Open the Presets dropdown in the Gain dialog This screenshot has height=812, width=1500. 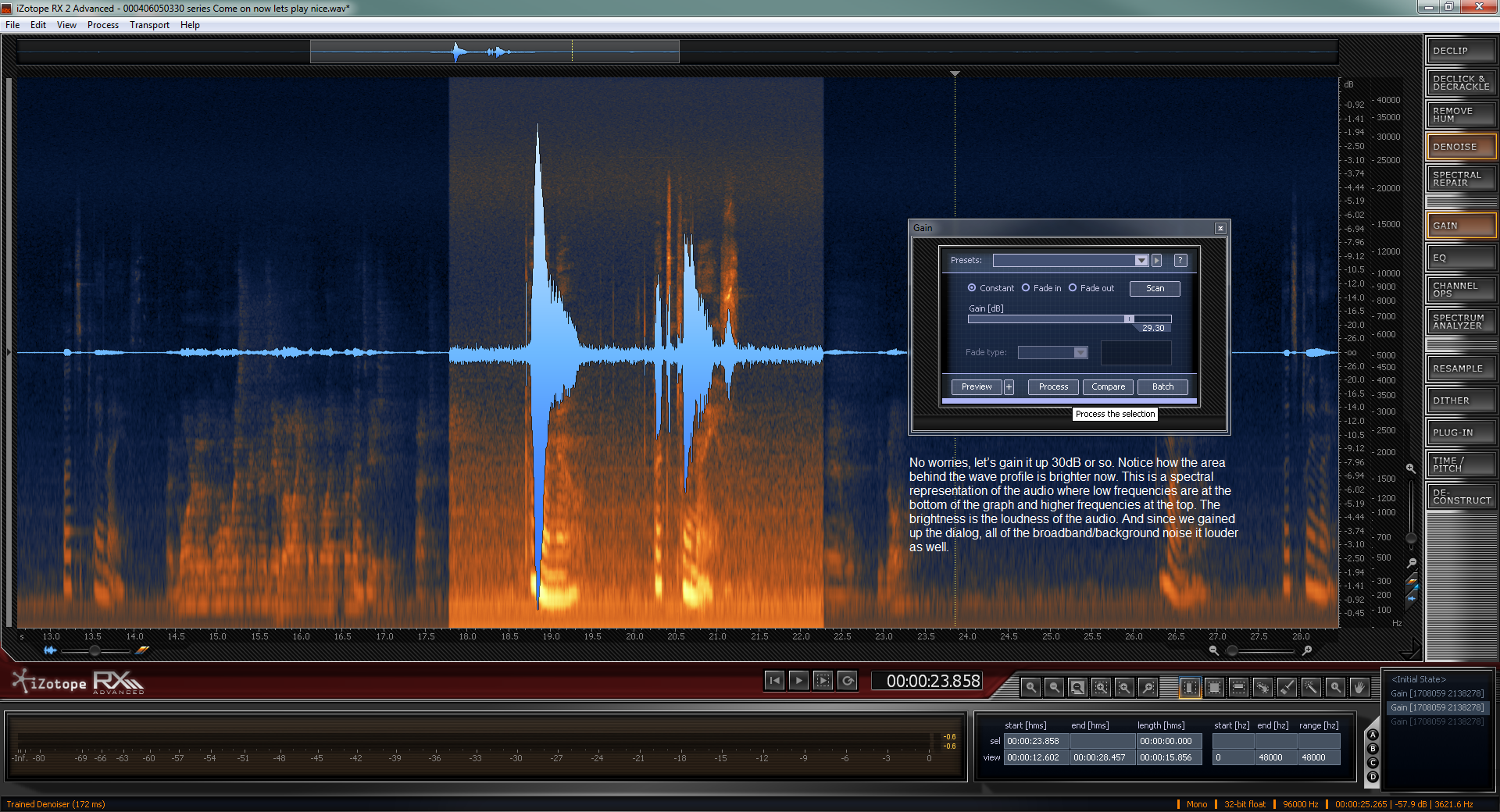click(1070, 261)
